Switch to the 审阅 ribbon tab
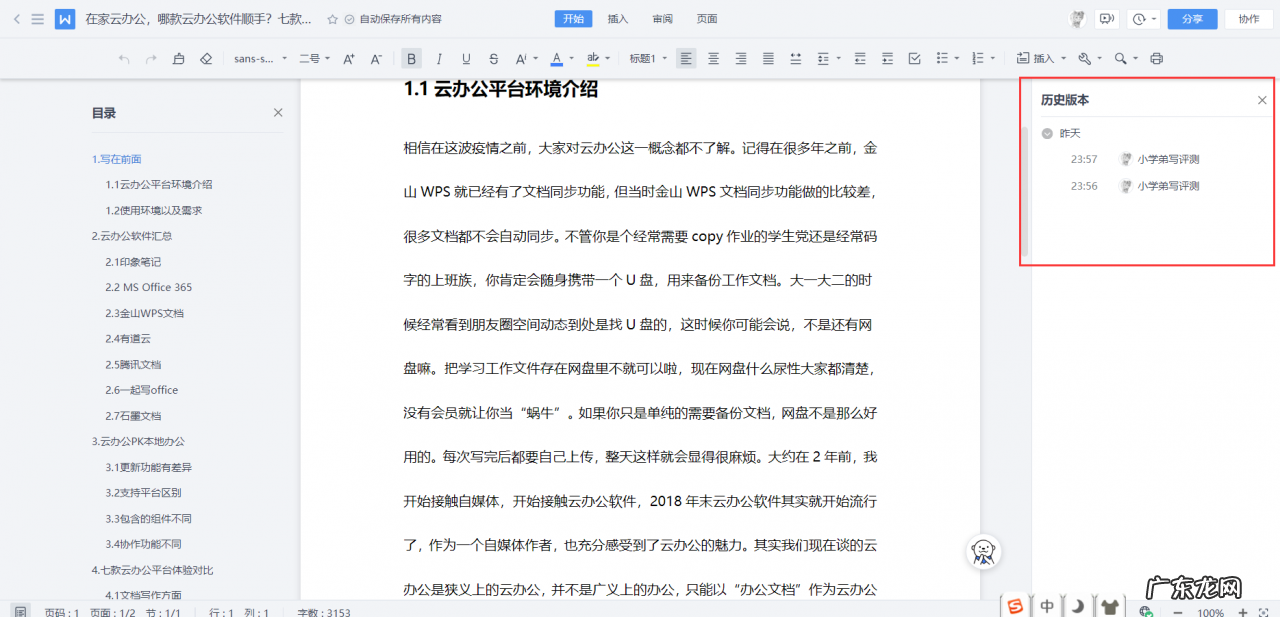 click(662, 18)
